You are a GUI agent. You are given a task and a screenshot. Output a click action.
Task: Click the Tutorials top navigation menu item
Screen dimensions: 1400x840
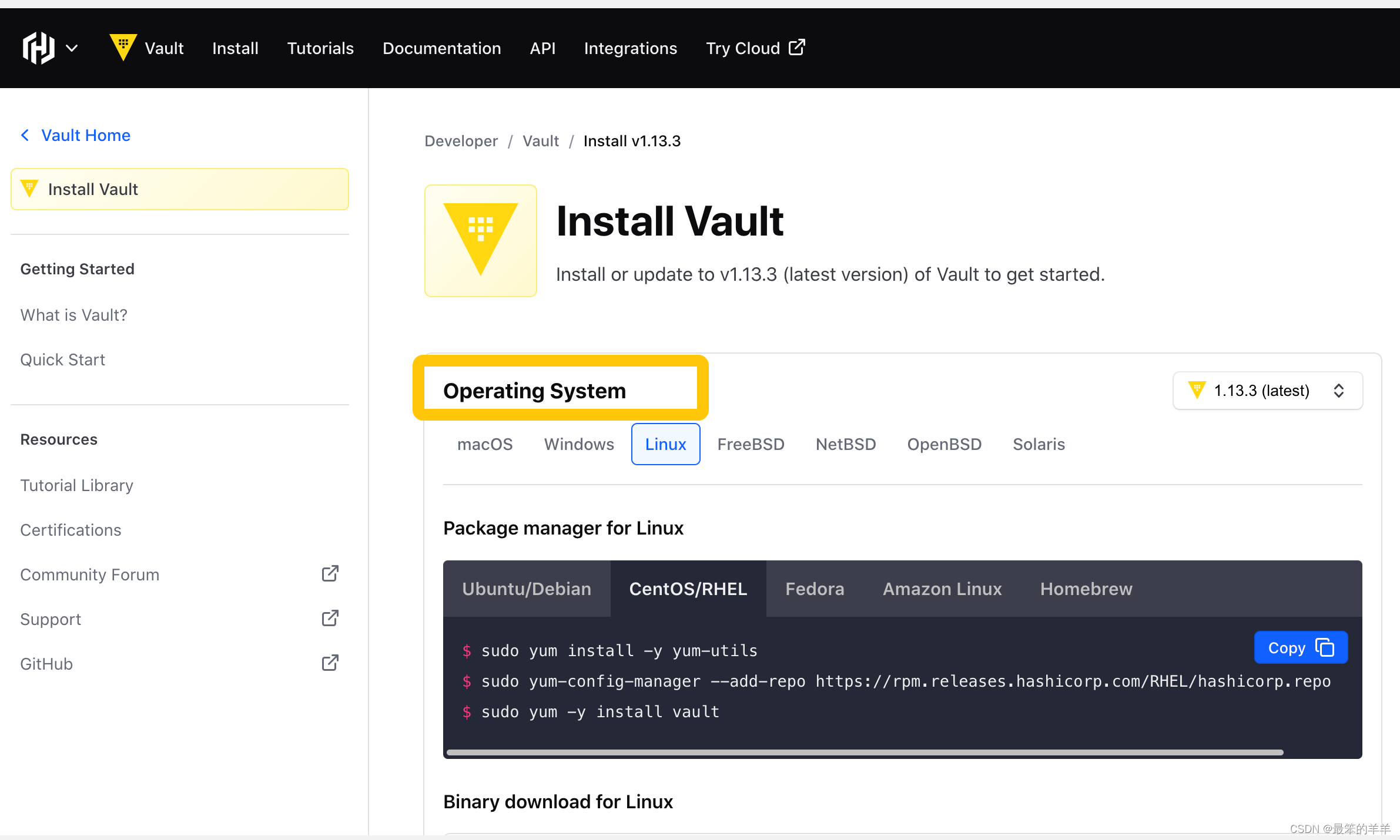[x=320, y=47]
